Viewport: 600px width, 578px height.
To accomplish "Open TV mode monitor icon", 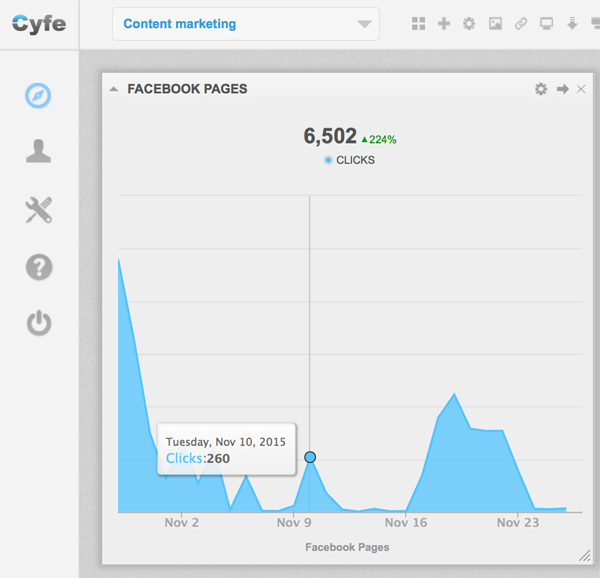I will [546, 24].
